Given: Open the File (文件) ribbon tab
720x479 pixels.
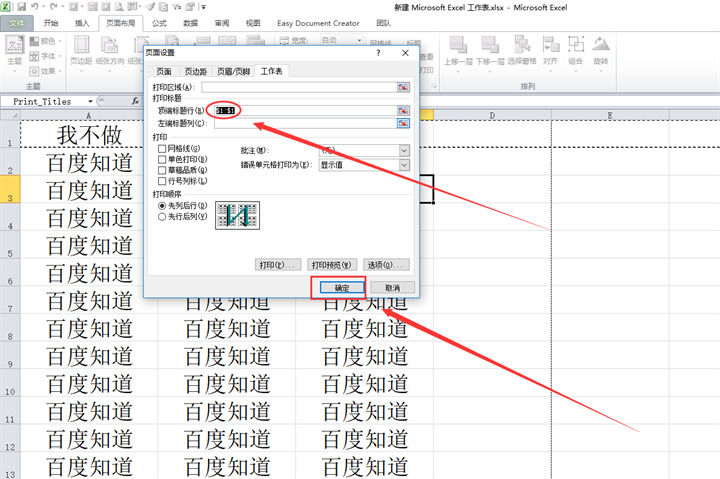Looking at the screenshot, I should (17, 23).
